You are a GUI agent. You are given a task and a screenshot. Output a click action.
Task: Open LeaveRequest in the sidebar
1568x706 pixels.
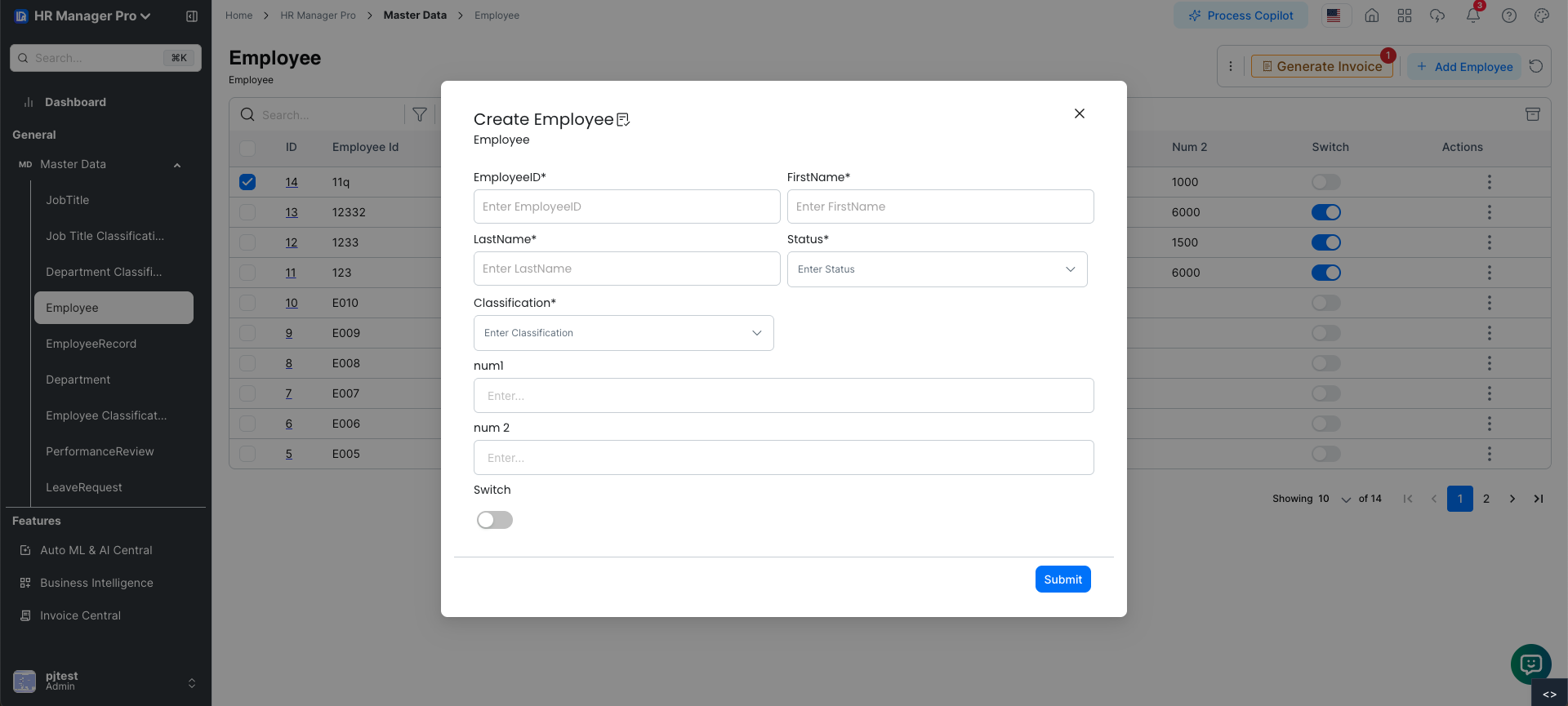(x=83, y=487)
